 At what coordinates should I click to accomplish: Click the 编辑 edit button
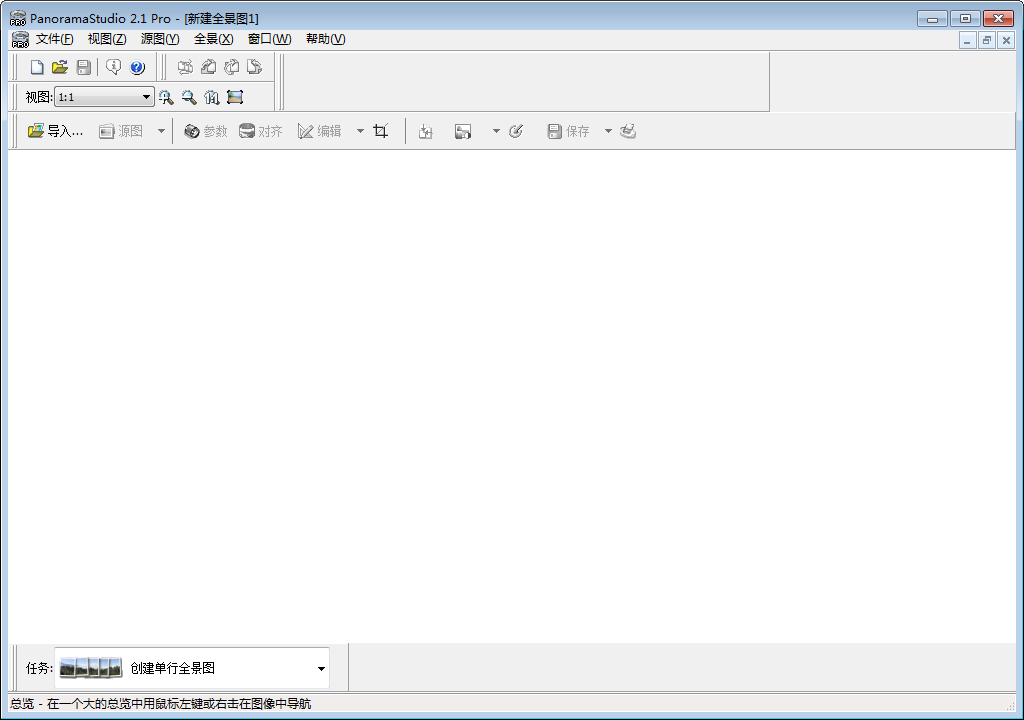[319, 131]
